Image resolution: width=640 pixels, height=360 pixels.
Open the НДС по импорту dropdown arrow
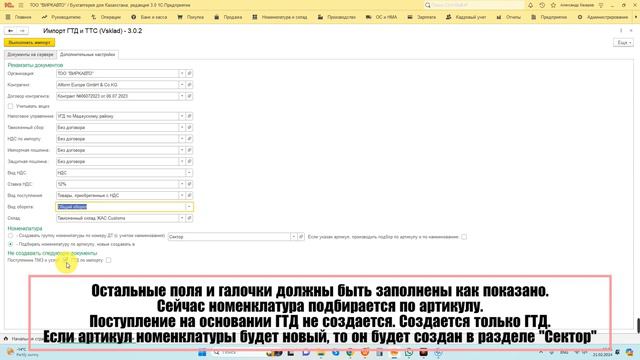coord(182,139)
